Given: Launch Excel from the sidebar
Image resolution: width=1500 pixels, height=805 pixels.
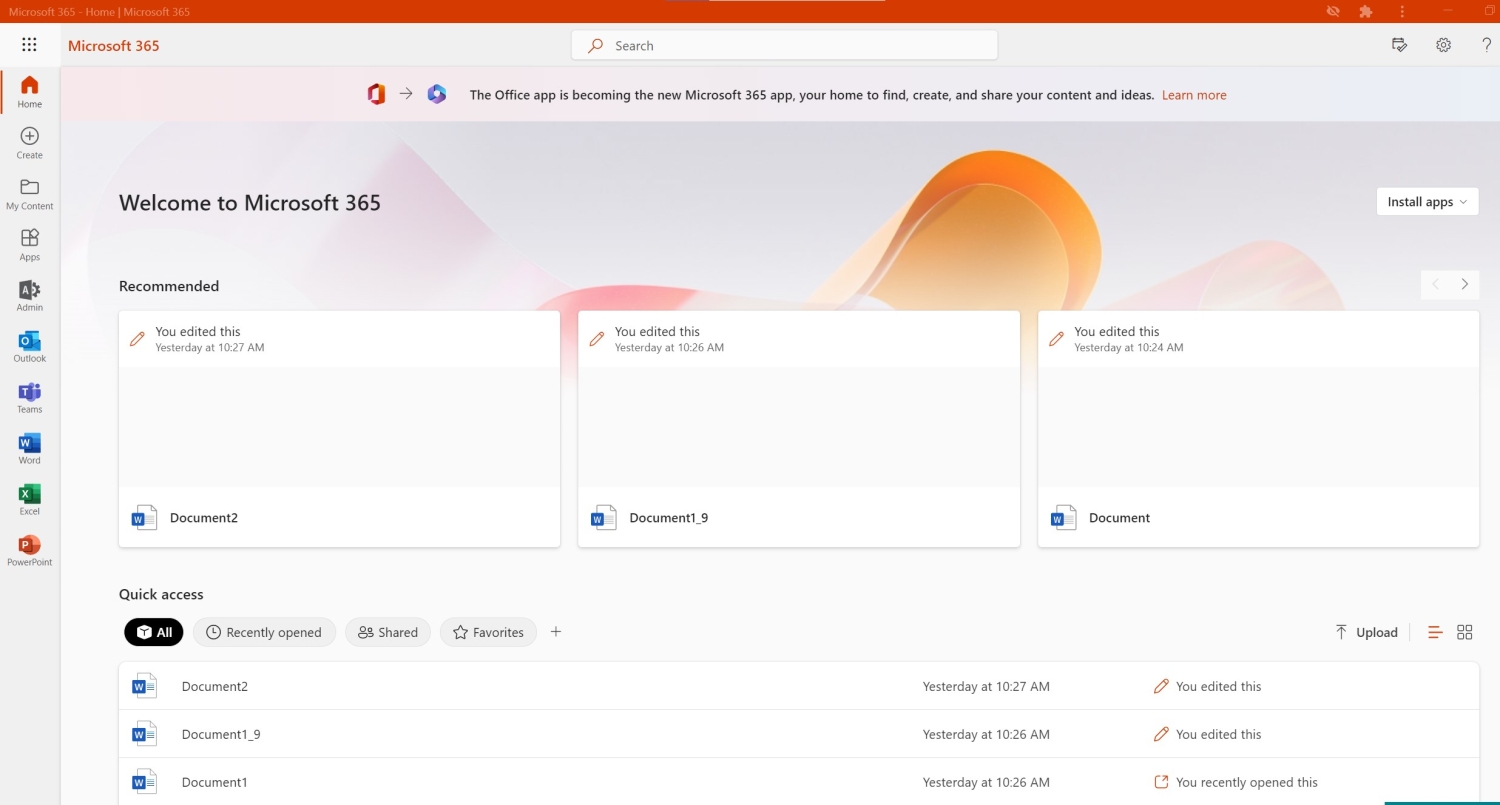Looking at the screenshot, I should [x=30, y=500].
